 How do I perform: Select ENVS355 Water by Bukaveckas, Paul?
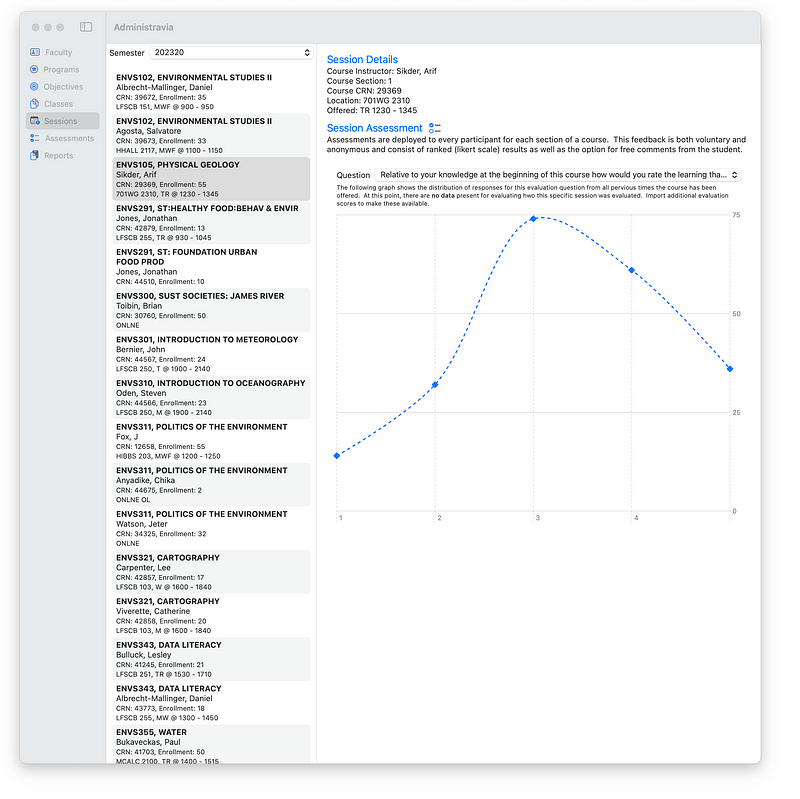pos(211,744)
